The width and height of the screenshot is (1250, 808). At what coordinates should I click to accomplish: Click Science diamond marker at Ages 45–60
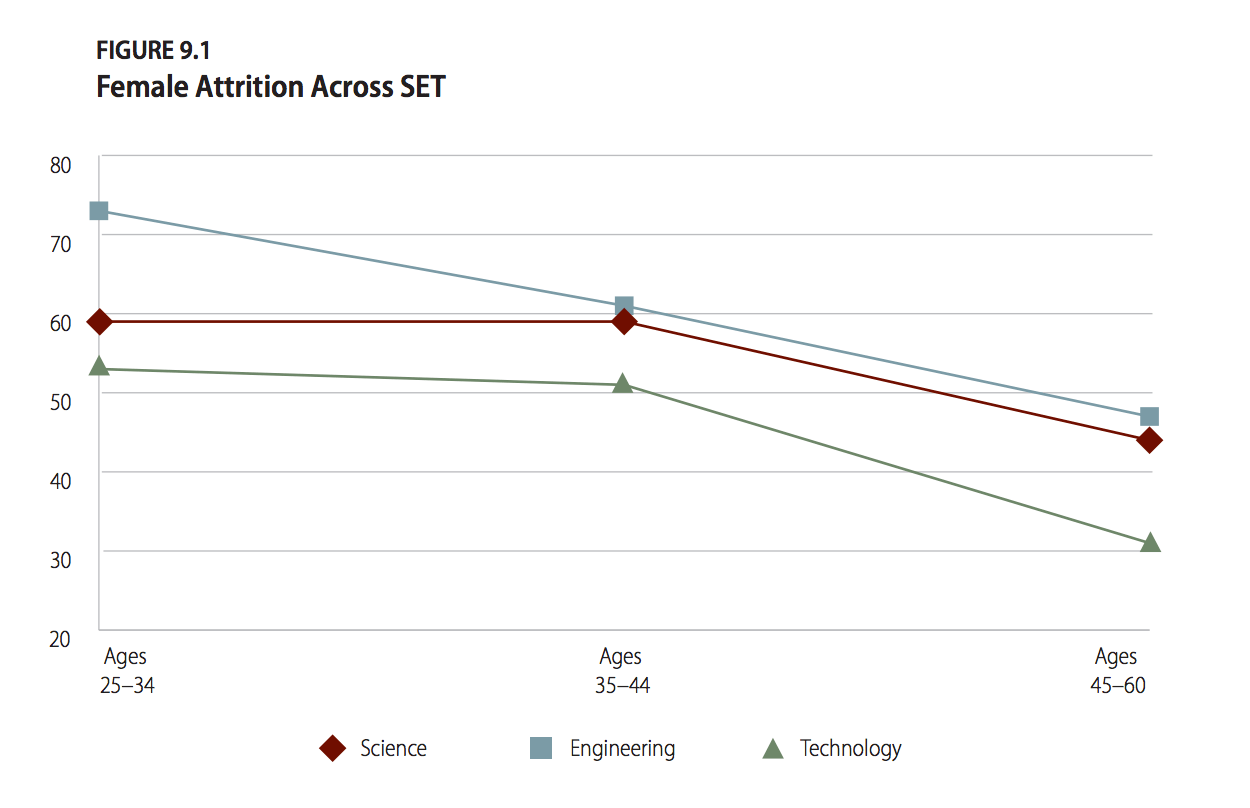point(1150,440)
